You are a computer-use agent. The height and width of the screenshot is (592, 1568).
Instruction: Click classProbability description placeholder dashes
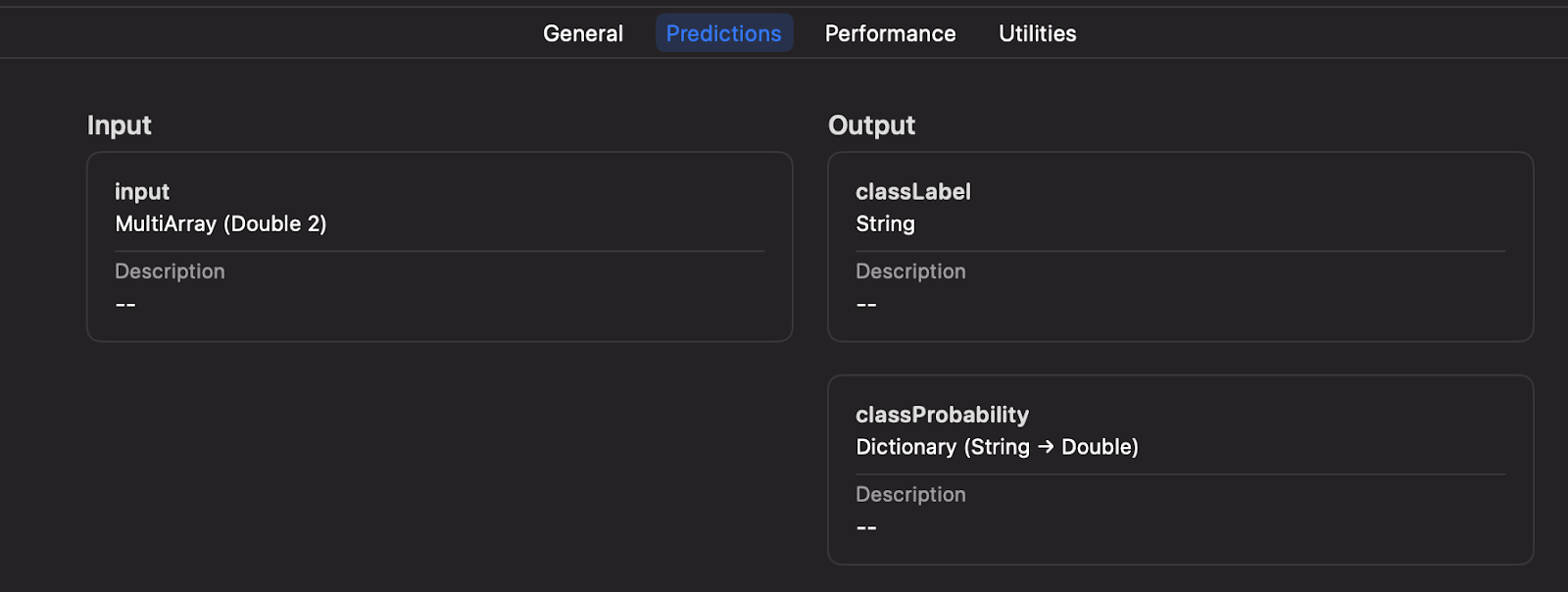(866, 528)
